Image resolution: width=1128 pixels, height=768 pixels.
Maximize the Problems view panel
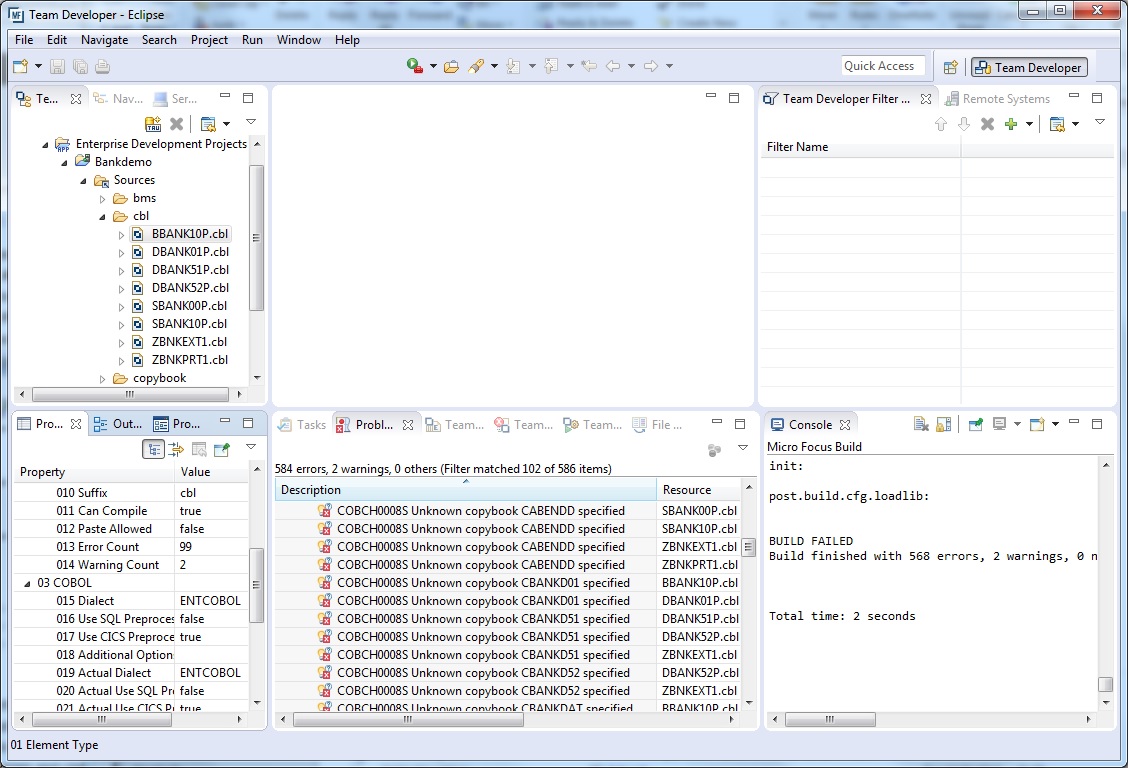tap(740, 424)
